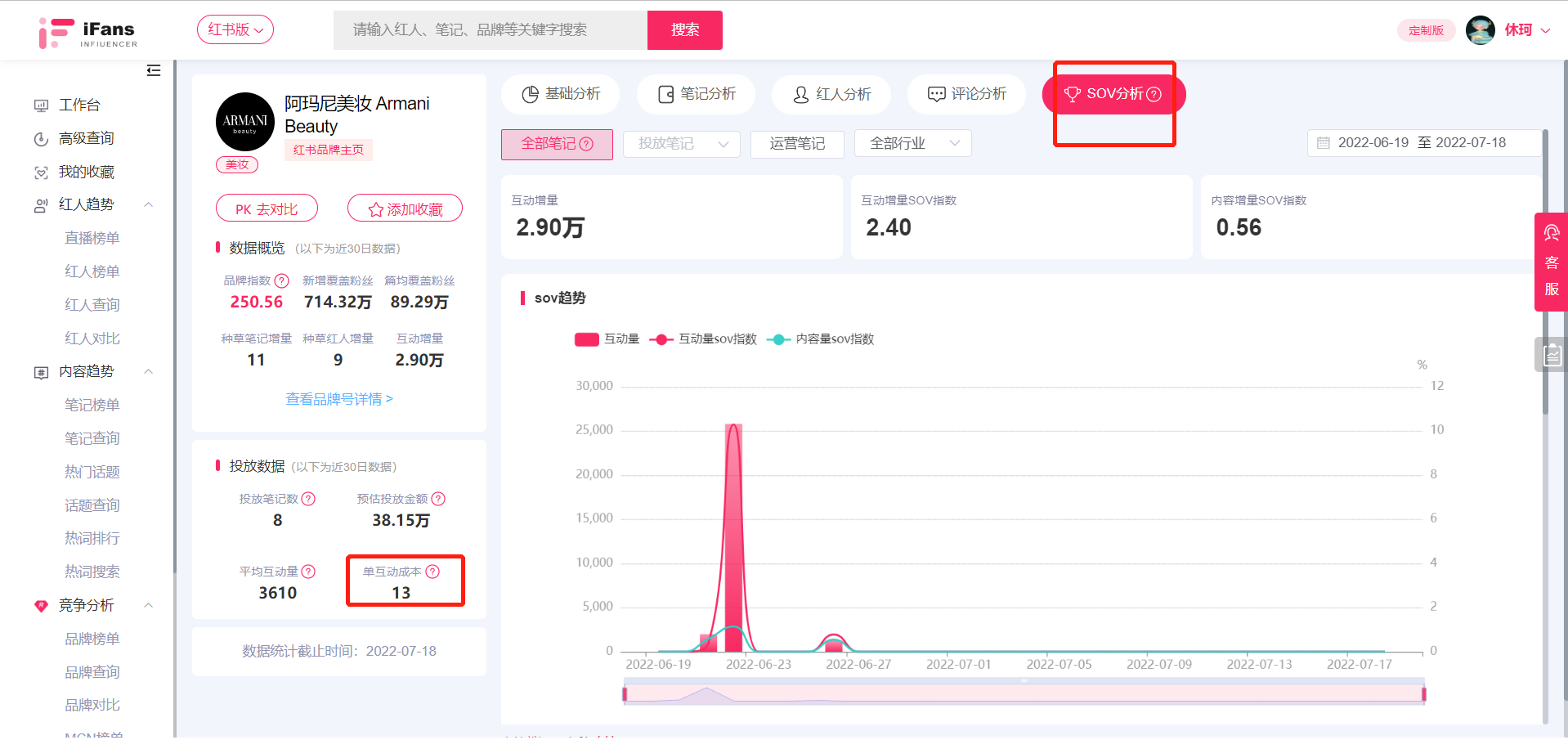The height and width of the screenshot is (740, 1568).
Task: Open 笔记榜单 in the sidebar
Action: [x=92, y=406]
